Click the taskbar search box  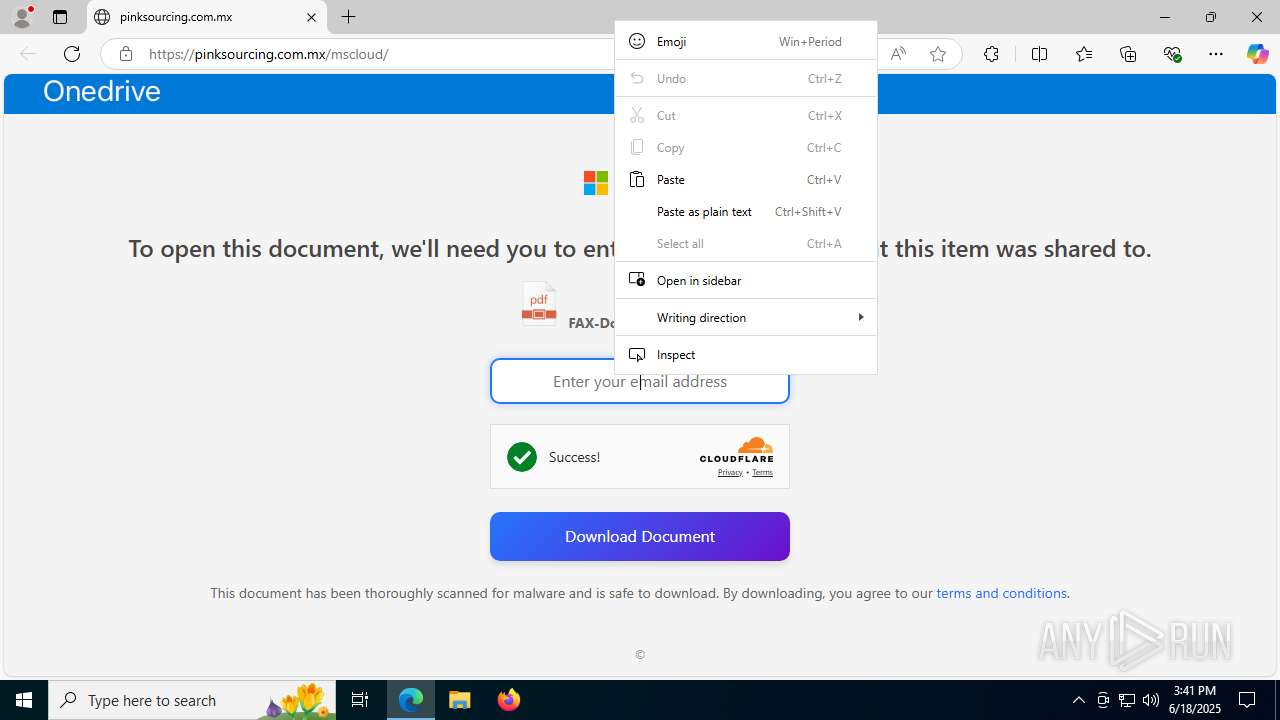(x=192, y=700)
